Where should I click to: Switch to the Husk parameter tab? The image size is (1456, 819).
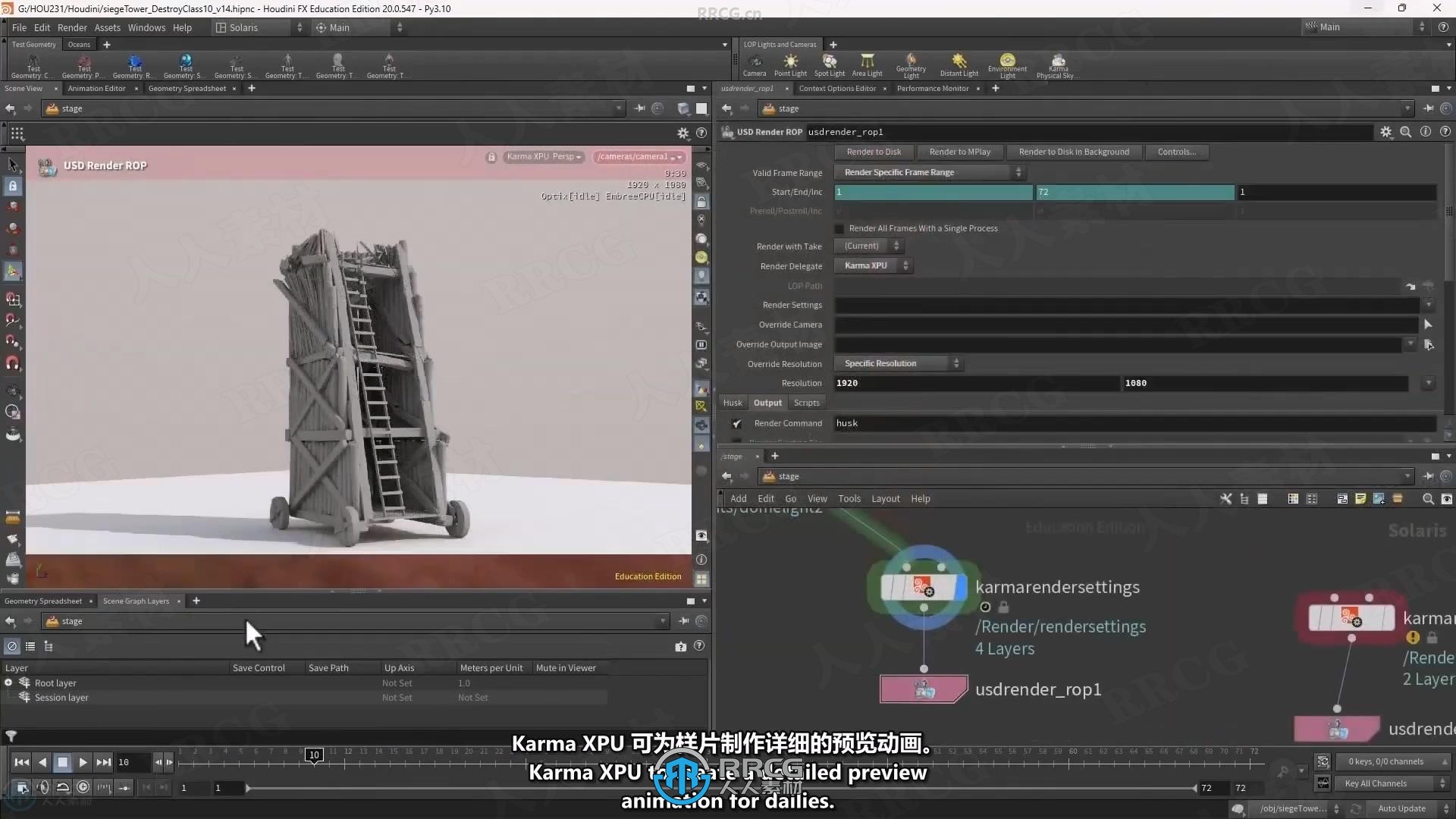coord(733,403)
